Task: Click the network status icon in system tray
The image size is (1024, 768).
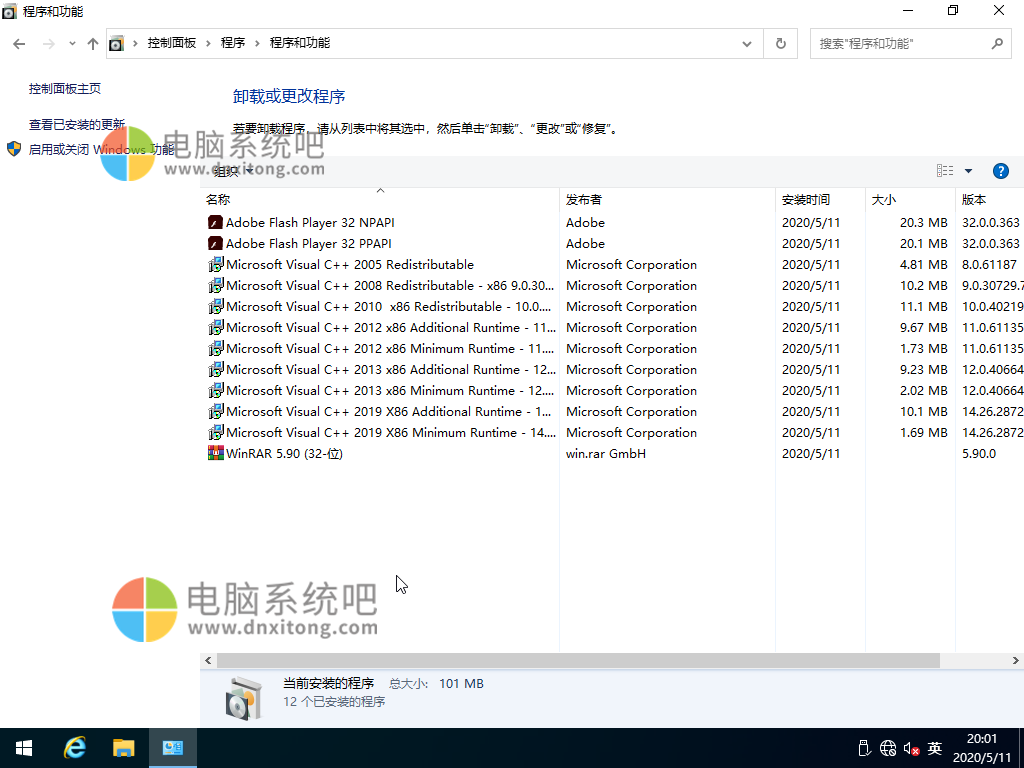Action: 887,747
